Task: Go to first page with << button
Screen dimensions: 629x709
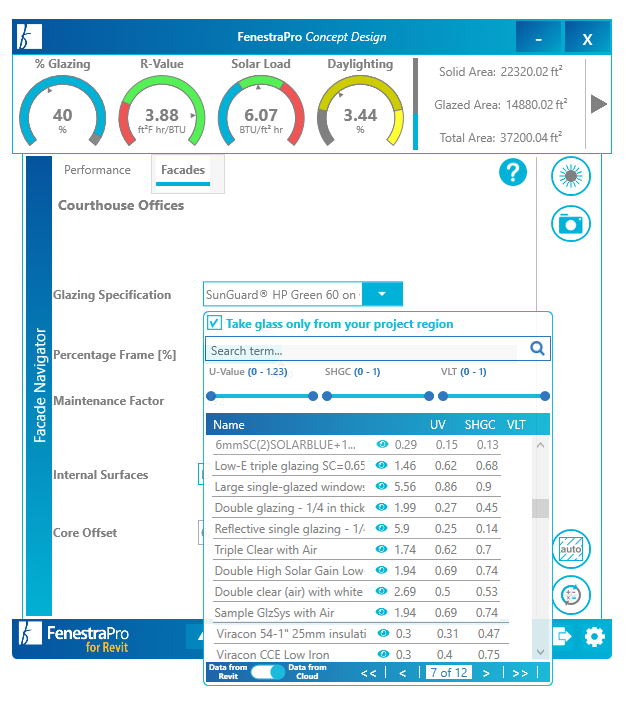Action: tap(368, 673)
